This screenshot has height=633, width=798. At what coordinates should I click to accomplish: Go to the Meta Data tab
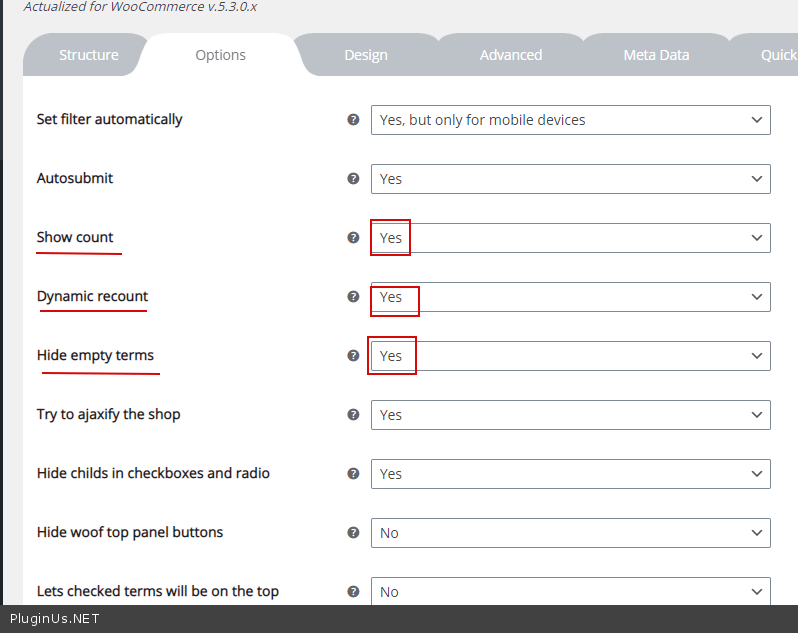656,55
